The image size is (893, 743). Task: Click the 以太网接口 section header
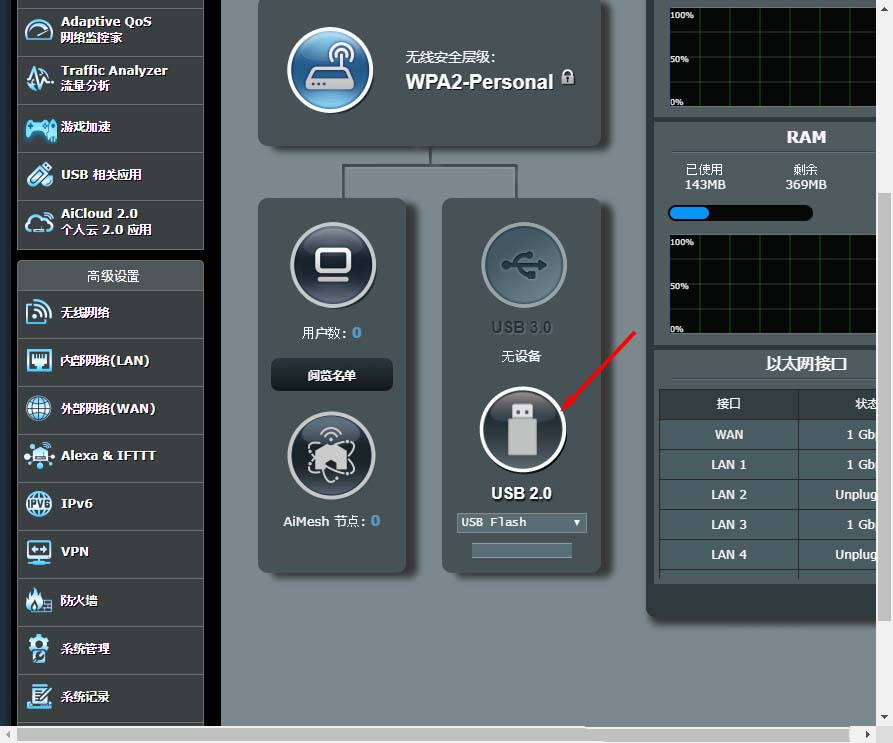806,364
